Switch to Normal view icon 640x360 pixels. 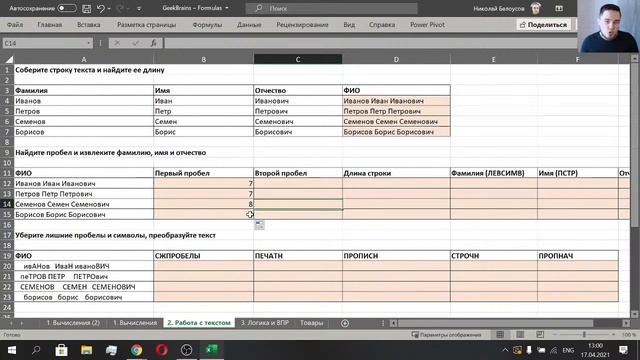[500, 335]
